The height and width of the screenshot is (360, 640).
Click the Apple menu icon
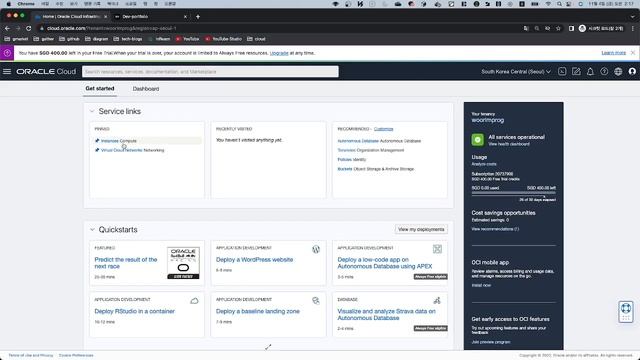coord(8,4)
